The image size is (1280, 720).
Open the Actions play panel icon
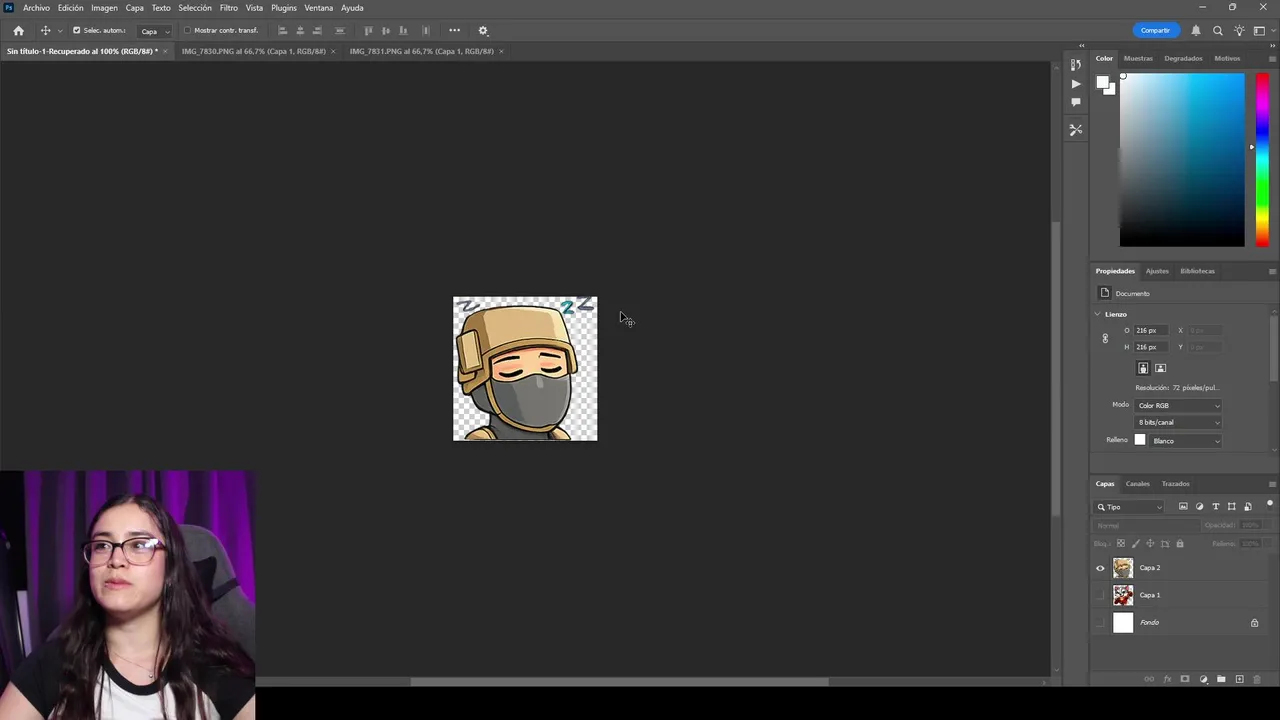click(1076, 84)
